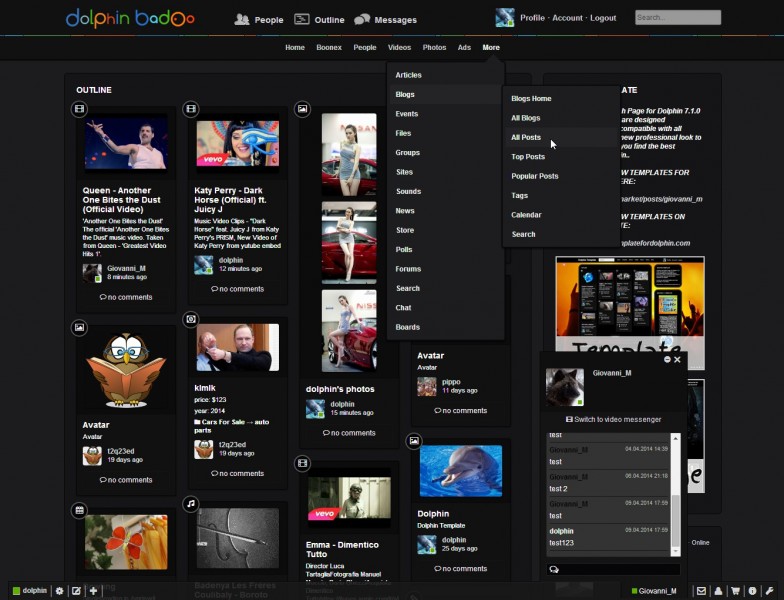
Task: Open the blue dolphin photo thumbnail
Action: pos(460,470)
